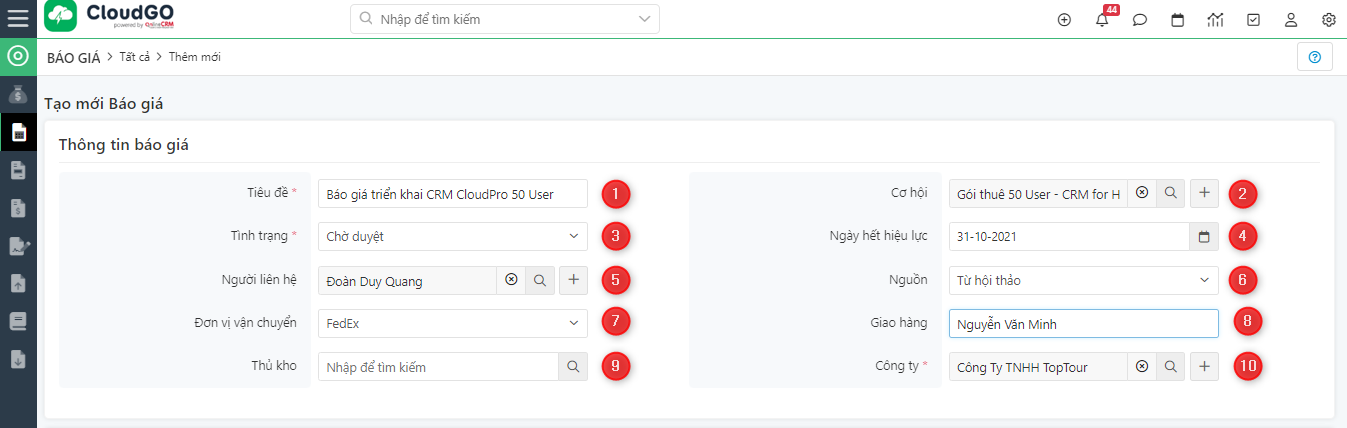Open date picker for Ngày hết hiệu lực
The height and width of the screenshot is (428, 1347).
click(x=1204, y=237)
